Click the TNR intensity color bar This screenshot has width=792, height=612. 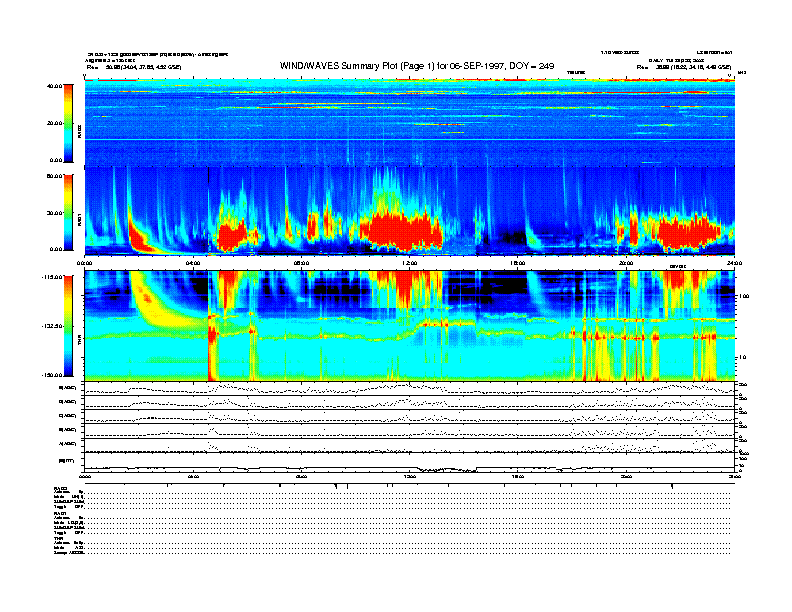[68, 326]
